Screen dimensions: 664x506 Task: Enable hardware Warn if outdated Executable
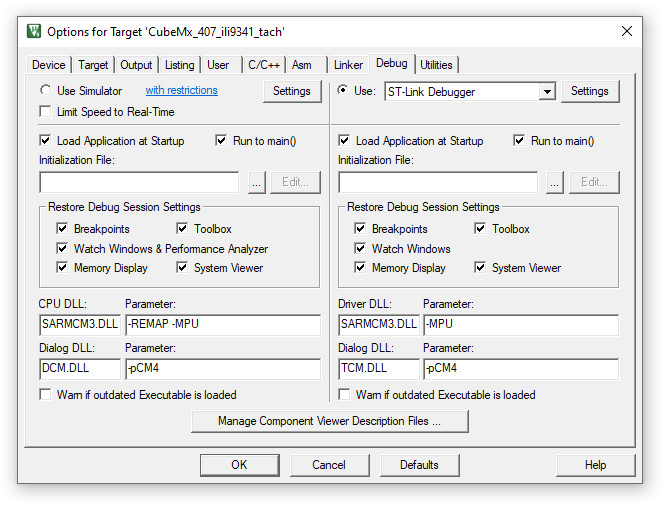[344, 395]
